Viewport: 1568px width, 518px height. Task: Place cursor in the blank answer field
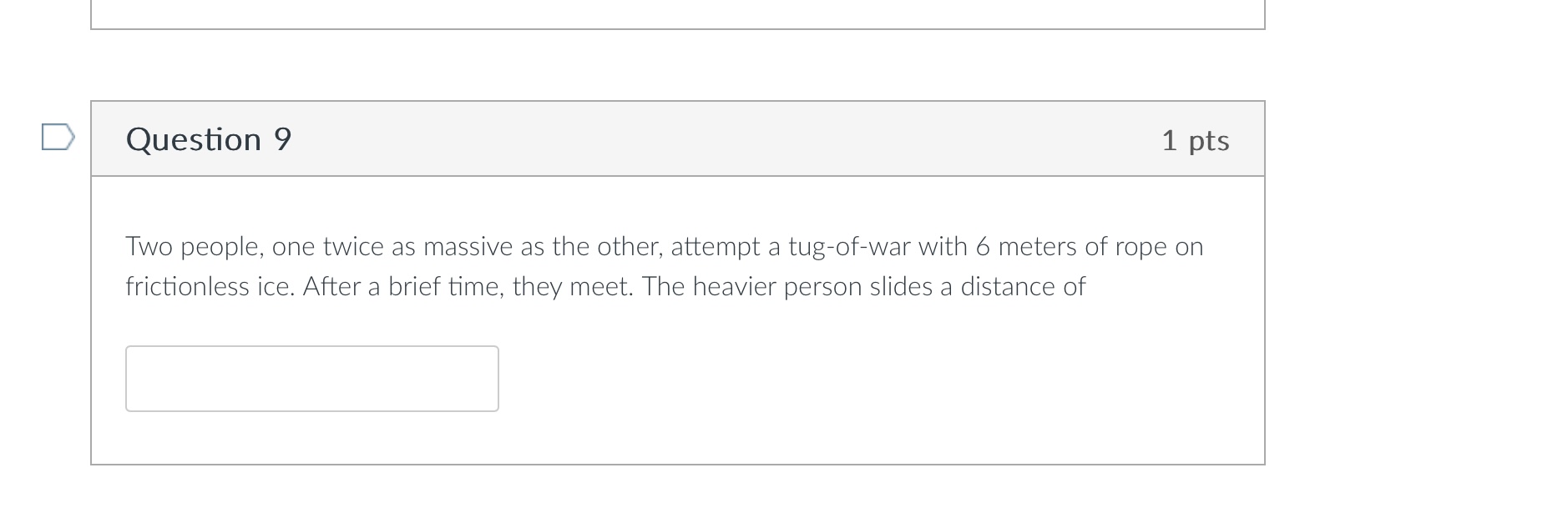pyautogui.click(x=311, y=378)
